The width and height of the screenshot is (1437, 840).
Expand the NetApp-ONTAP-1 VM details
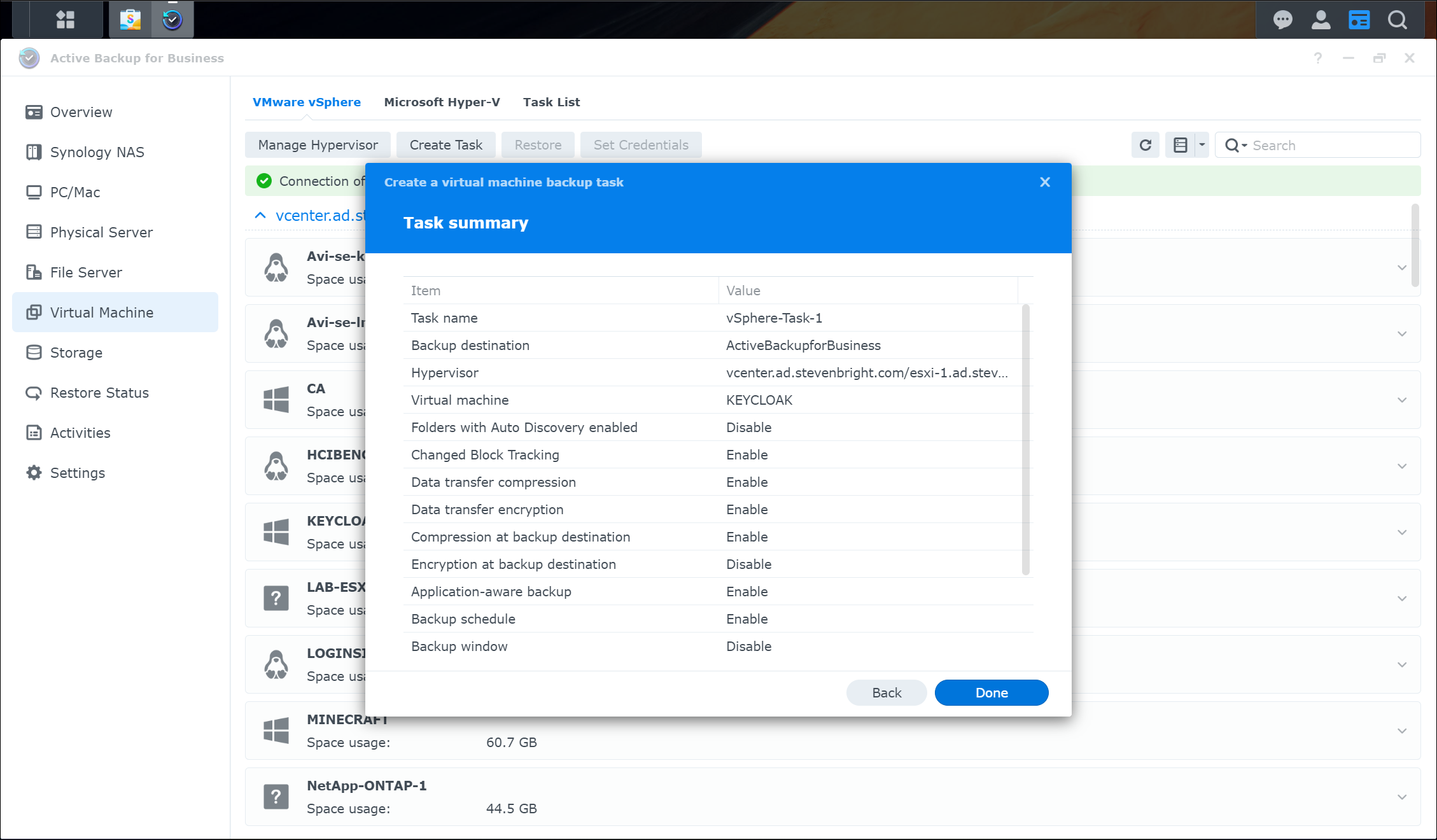[1401, 797]
